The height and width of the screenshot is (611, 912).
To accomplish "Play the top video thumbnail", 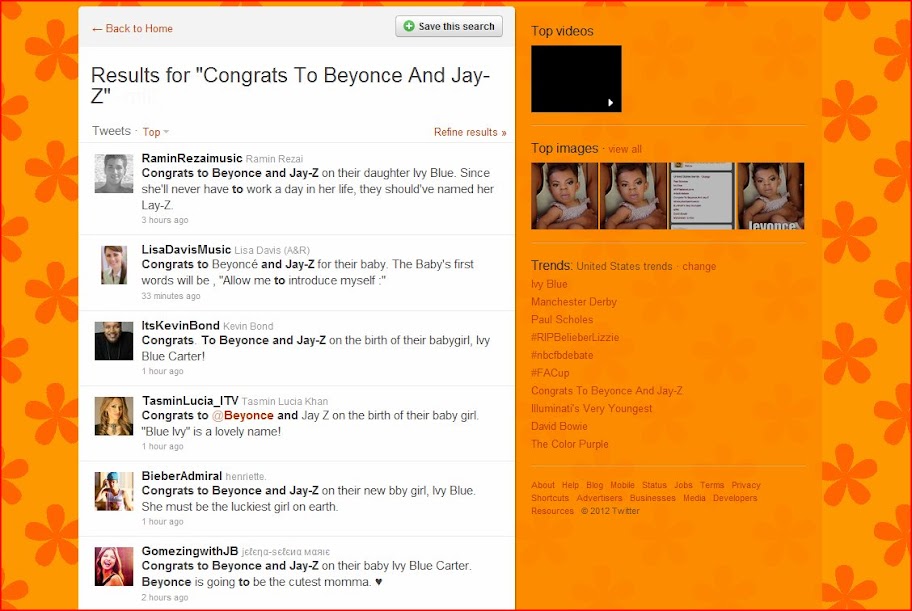I will coord(576,79).
